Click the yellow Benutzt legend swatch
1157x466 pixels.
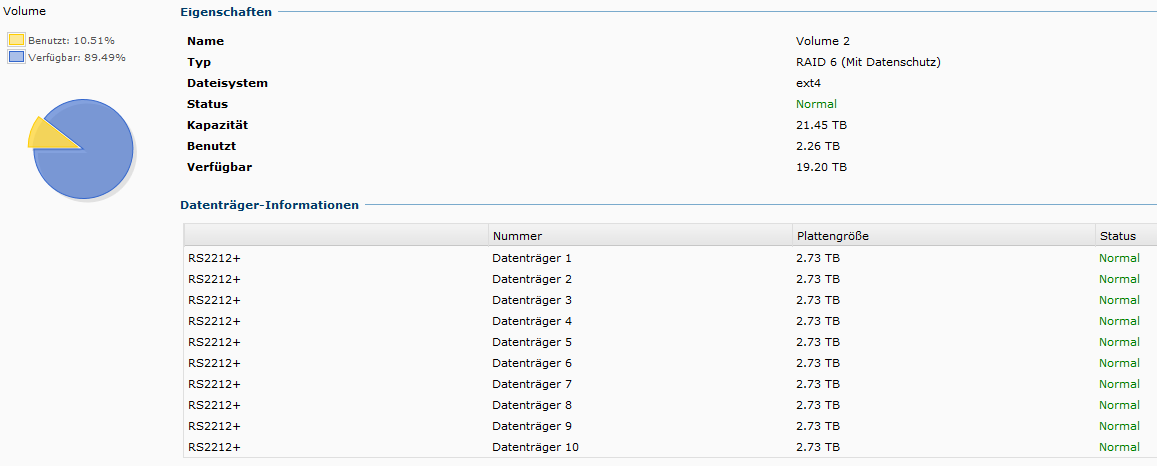tap(16, 40)
